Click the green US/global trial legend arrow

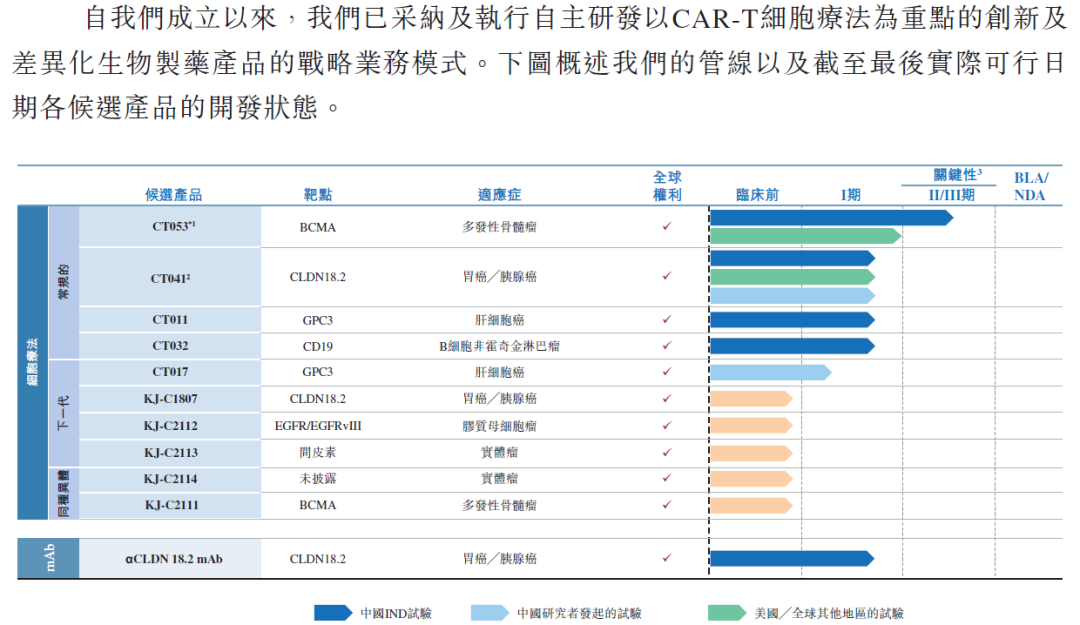pyautogui.click(x=727, y=612)
